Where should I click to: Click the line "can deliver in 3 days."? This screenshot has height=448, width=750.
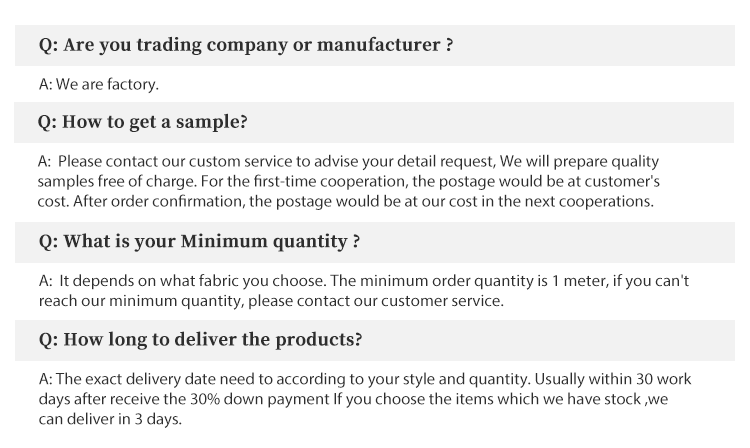tap(110, 419)
